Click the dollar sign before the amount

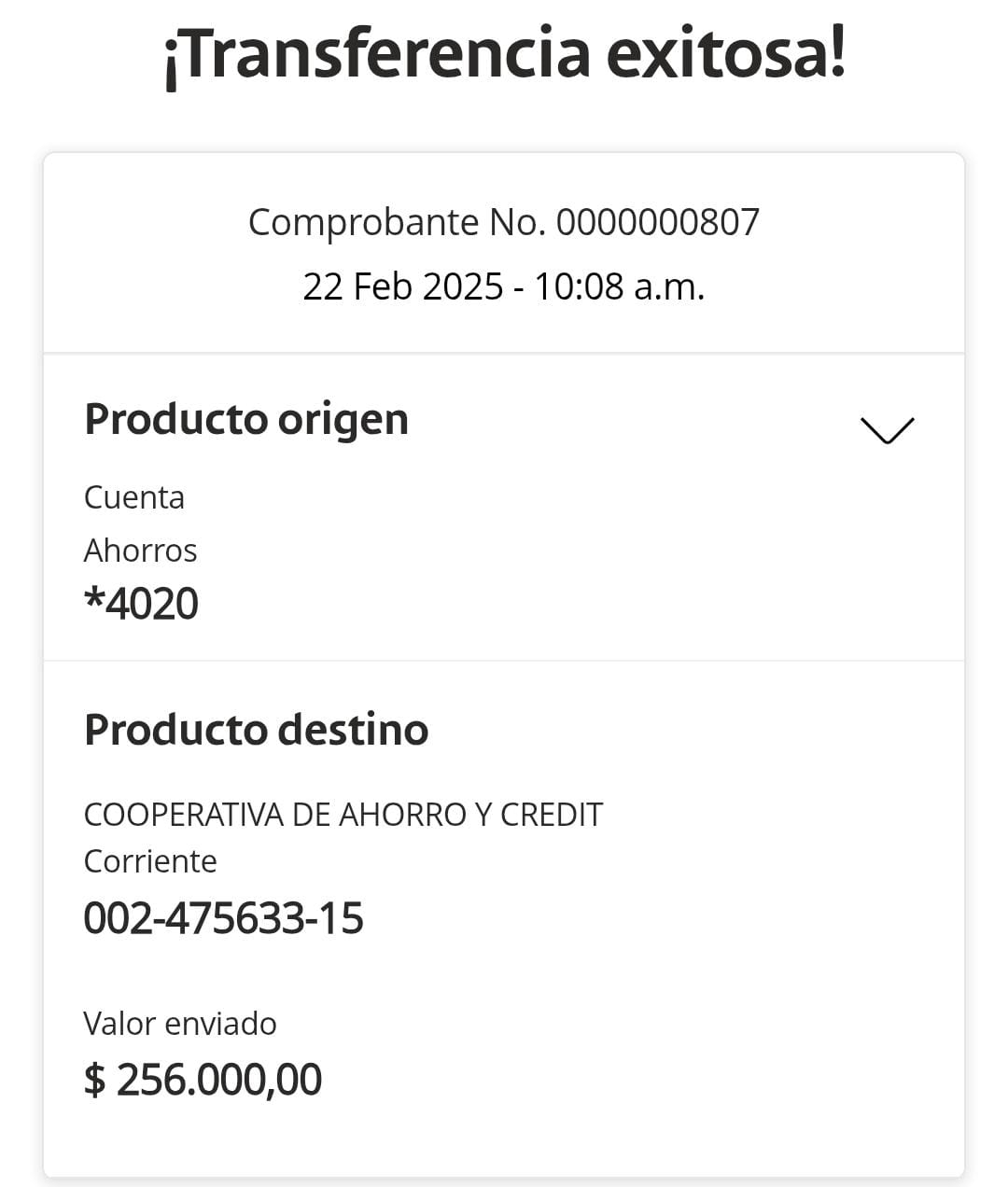(x=94, y=1080)
